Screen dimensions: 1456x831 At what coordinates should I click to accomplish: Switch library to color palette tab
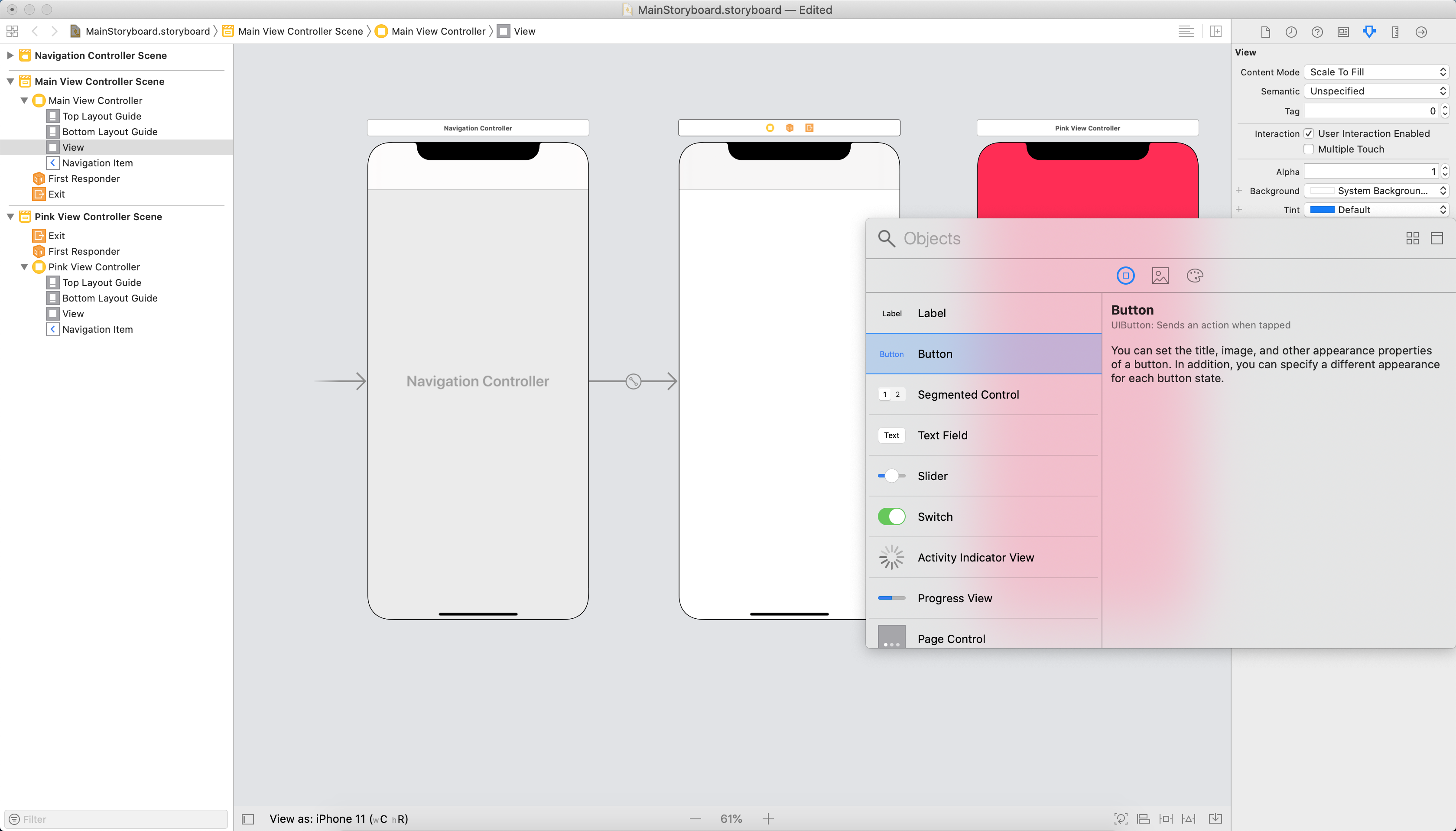[1195, 276]
